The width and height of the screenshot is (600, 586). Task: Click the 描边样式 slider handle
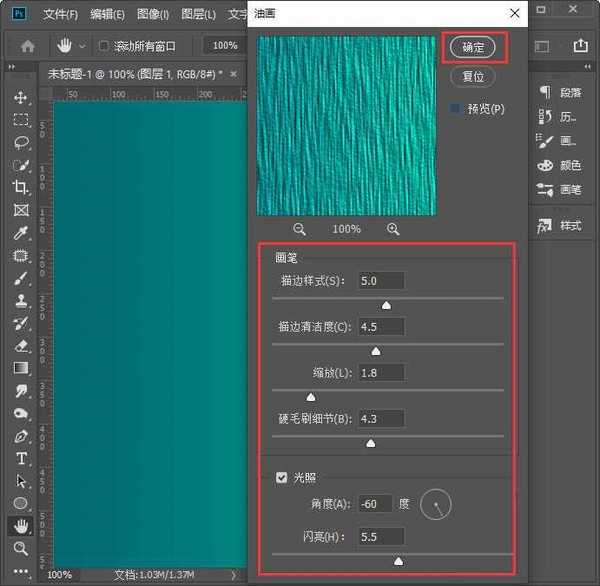[386, 305]
